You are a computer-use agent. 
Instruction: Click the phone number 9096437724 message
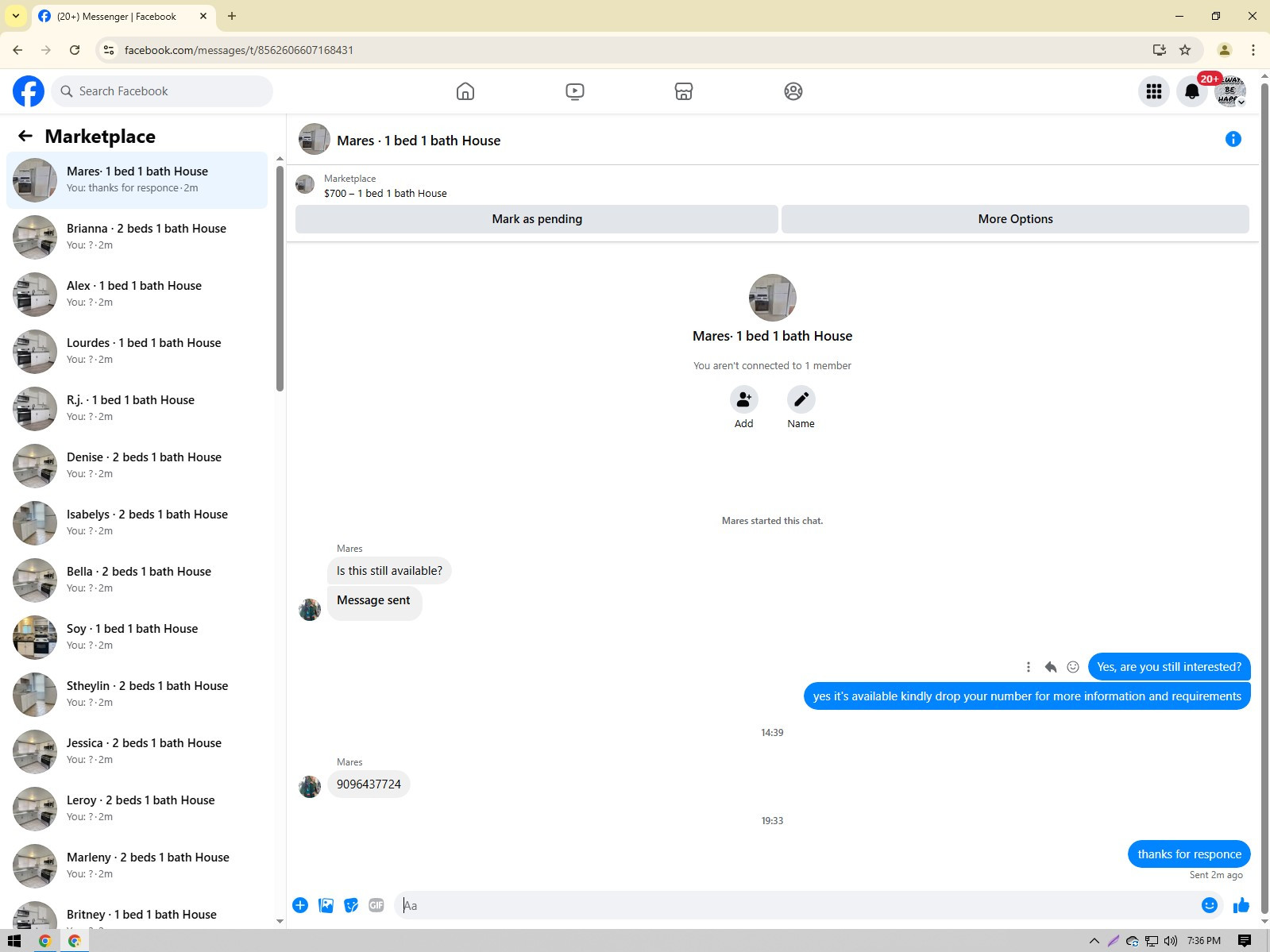coord(369,784)
